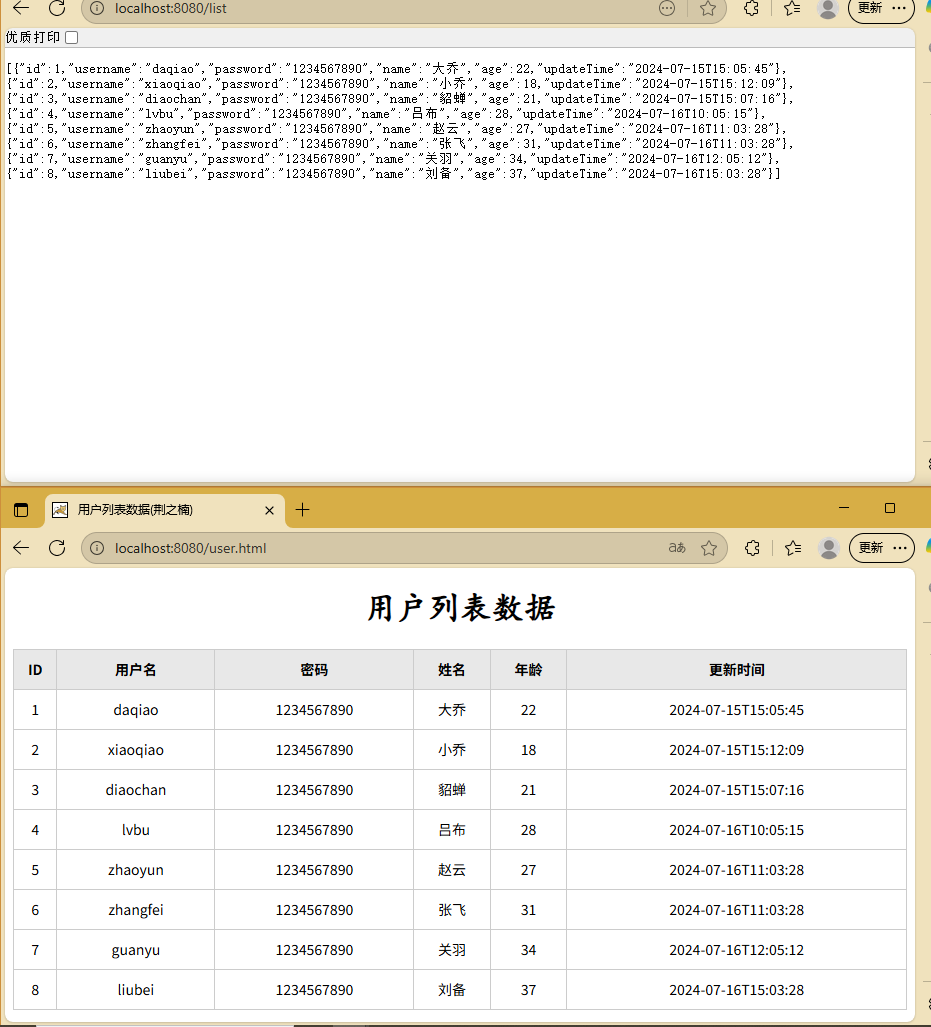Click the user.html address bar

pos(404,548)
